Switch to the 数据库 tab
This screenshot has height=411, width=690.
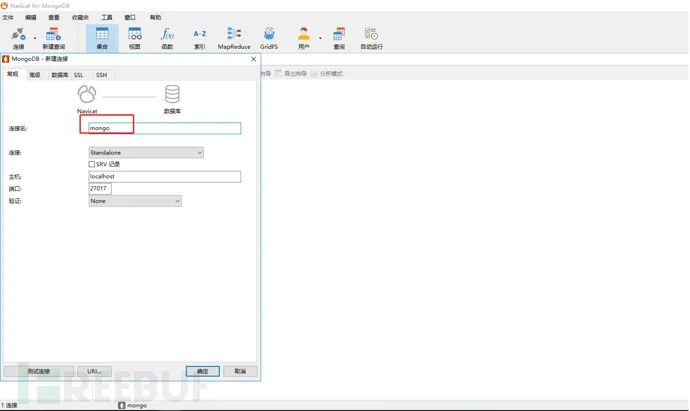pyautogui.click(x=59, y=75)
